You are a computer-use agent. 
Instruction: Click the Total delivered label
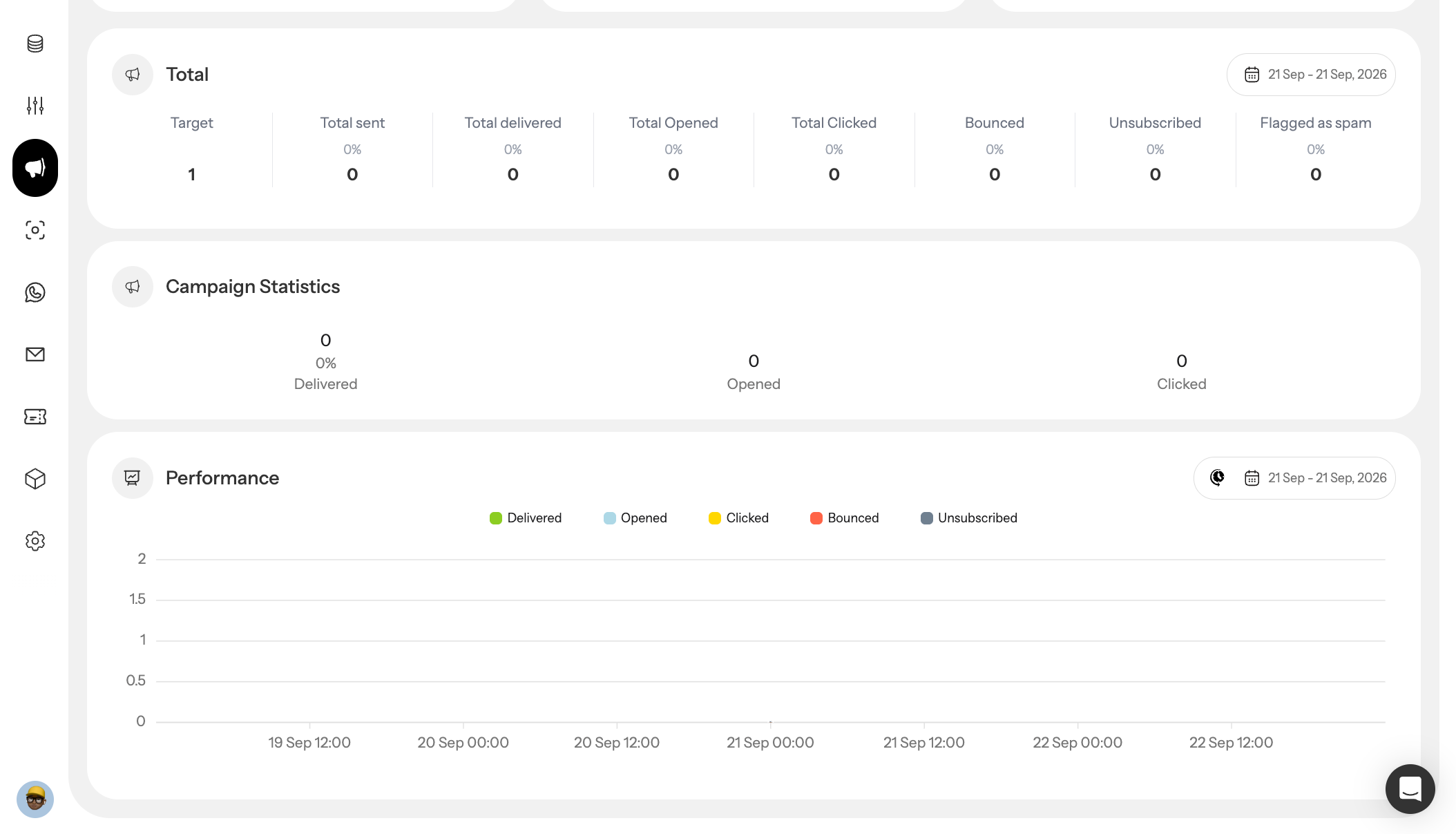(x=513, y=123)
